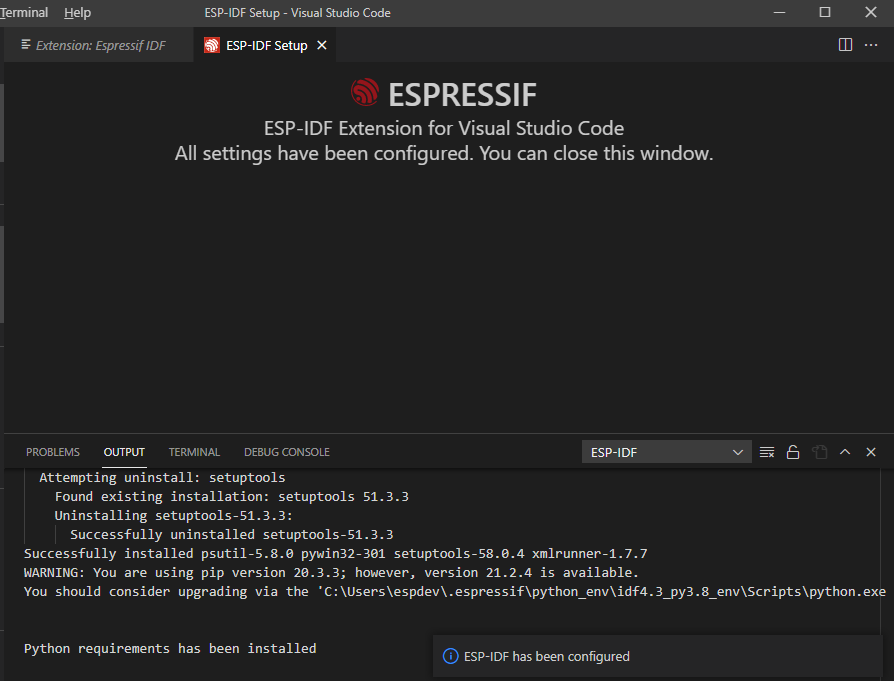Click the ESP-IDF icon on the setup tab
The width and height of the screenshot is (894, 681).
click(x=210, y=44)
